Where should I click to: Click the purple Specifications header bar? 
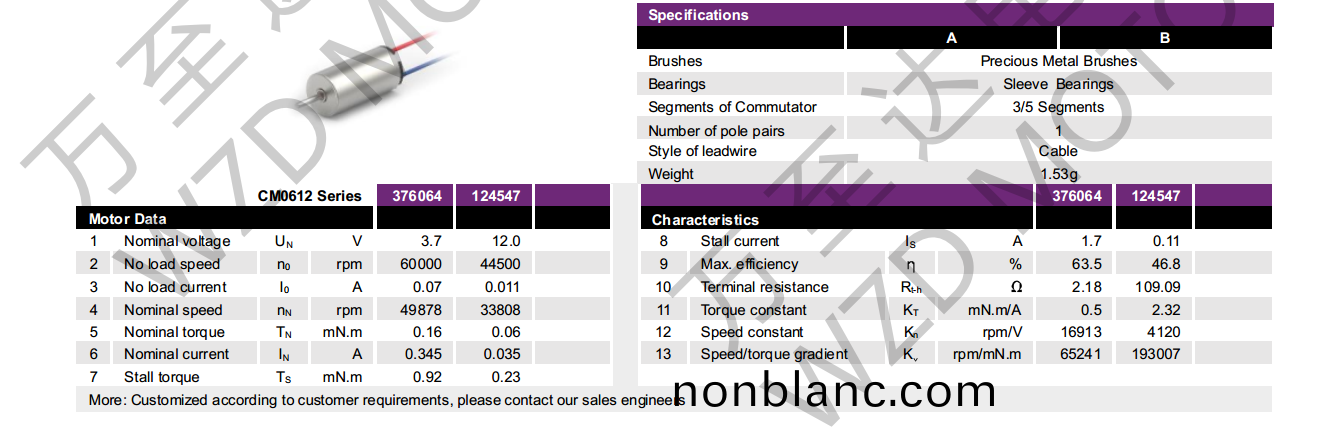[x=955, y=15]
